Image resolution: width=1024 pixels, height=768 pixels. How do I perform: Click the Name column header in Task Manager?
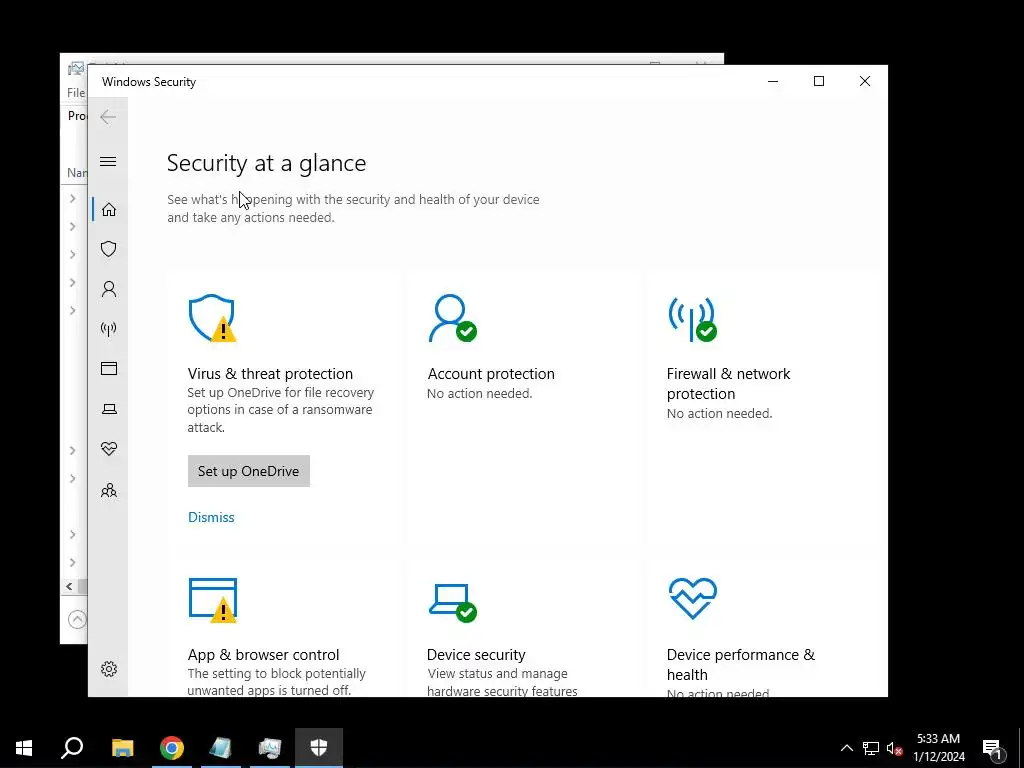[x=77, y=173]
